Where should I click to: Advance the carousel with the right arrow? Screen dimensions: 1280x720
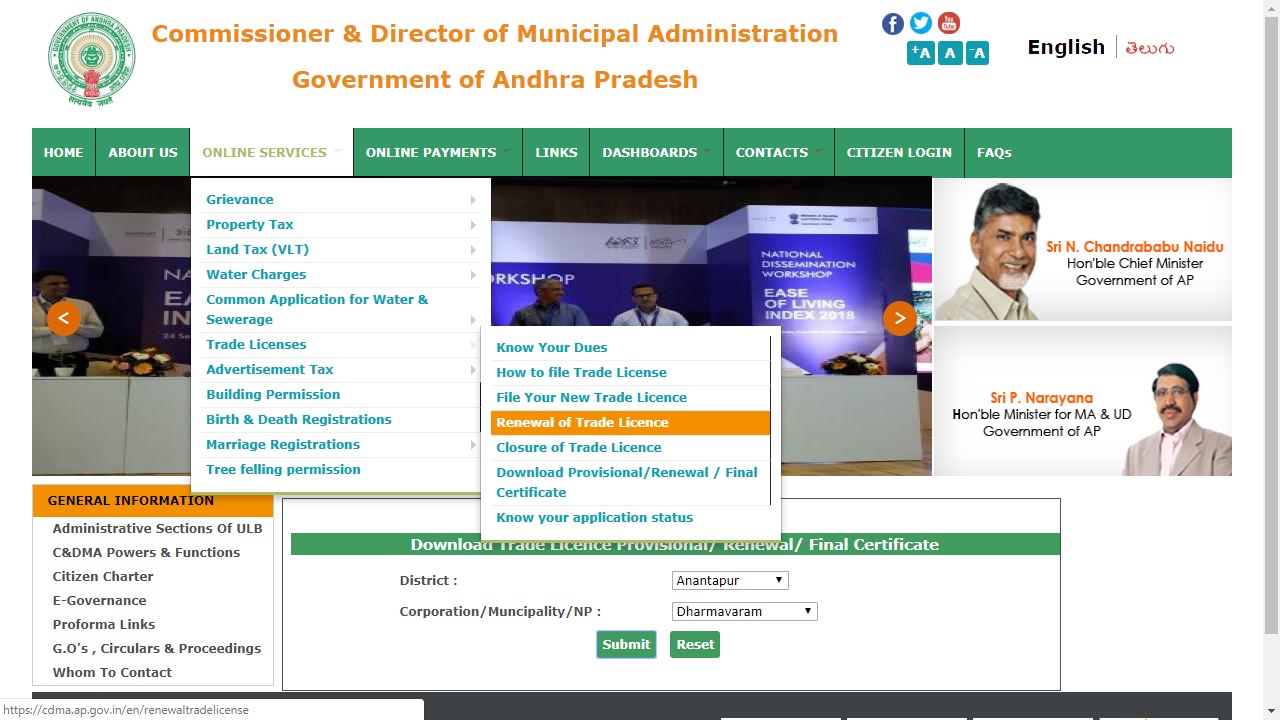click(x=899, y=318)
